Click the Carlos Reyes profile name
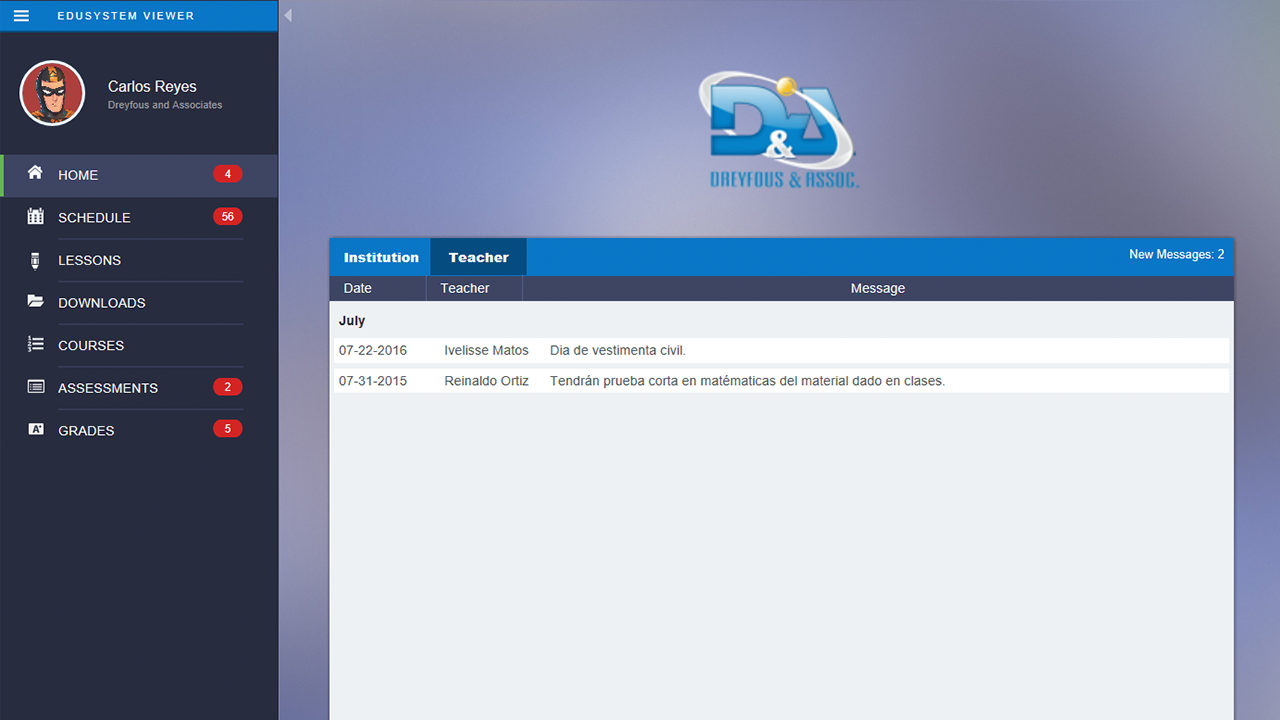Viewport: 1280px width, 720px height. click(152, 87)
